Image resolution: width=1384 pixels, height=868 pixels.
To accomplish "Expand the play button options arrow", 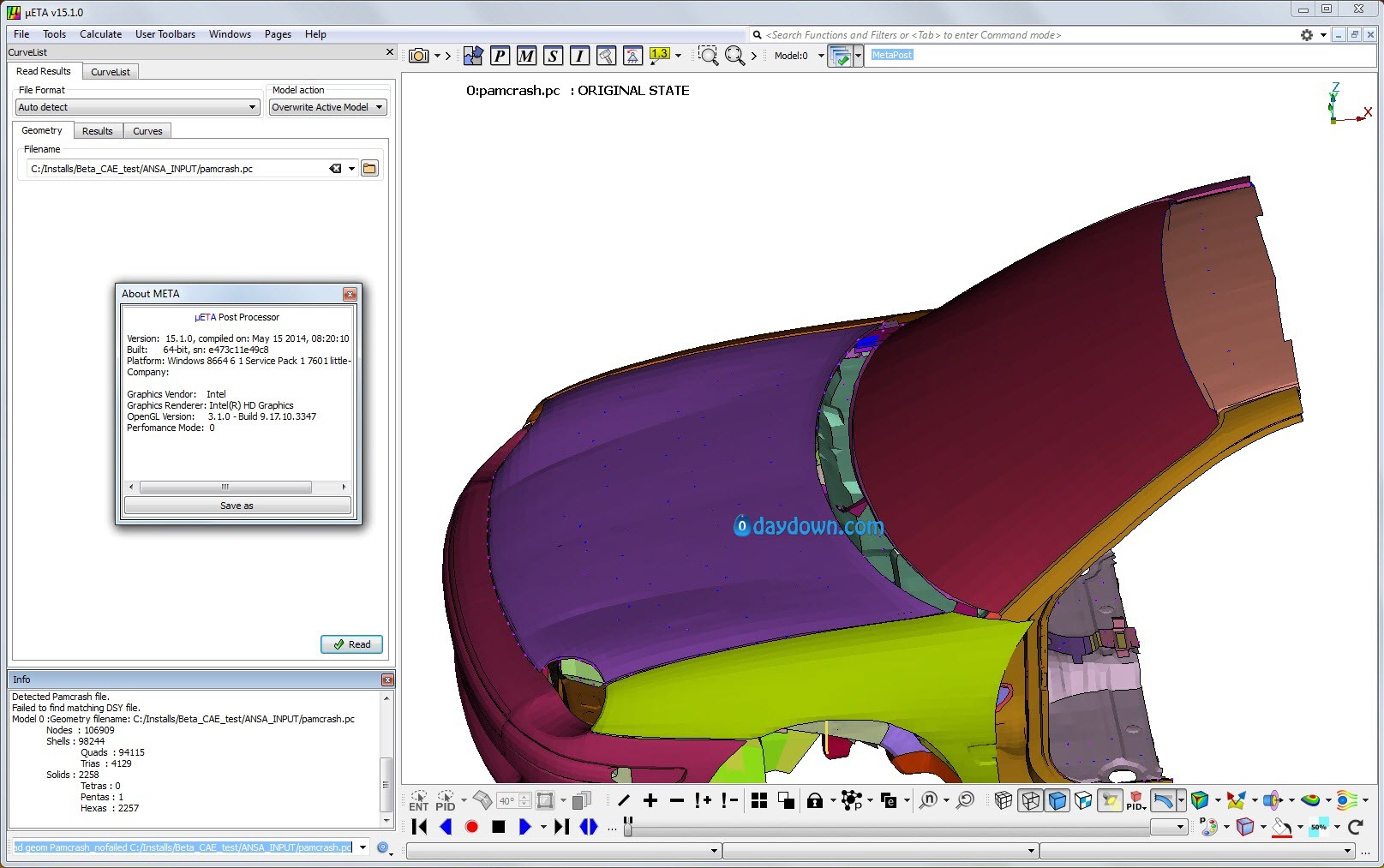I will point(543,827).
